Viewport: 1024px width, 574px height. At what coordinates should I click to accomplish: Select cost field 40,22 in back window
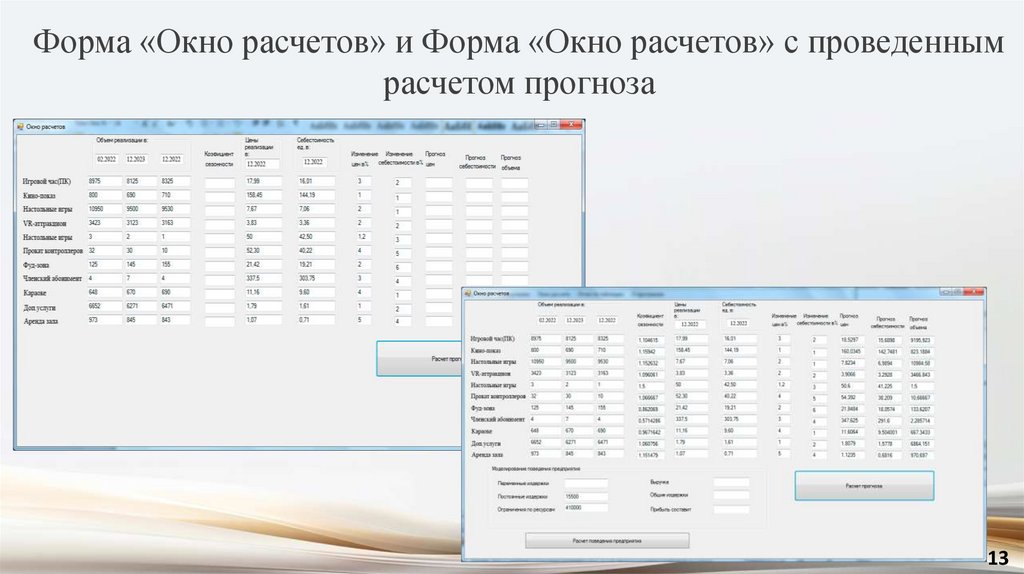[316, 250]
